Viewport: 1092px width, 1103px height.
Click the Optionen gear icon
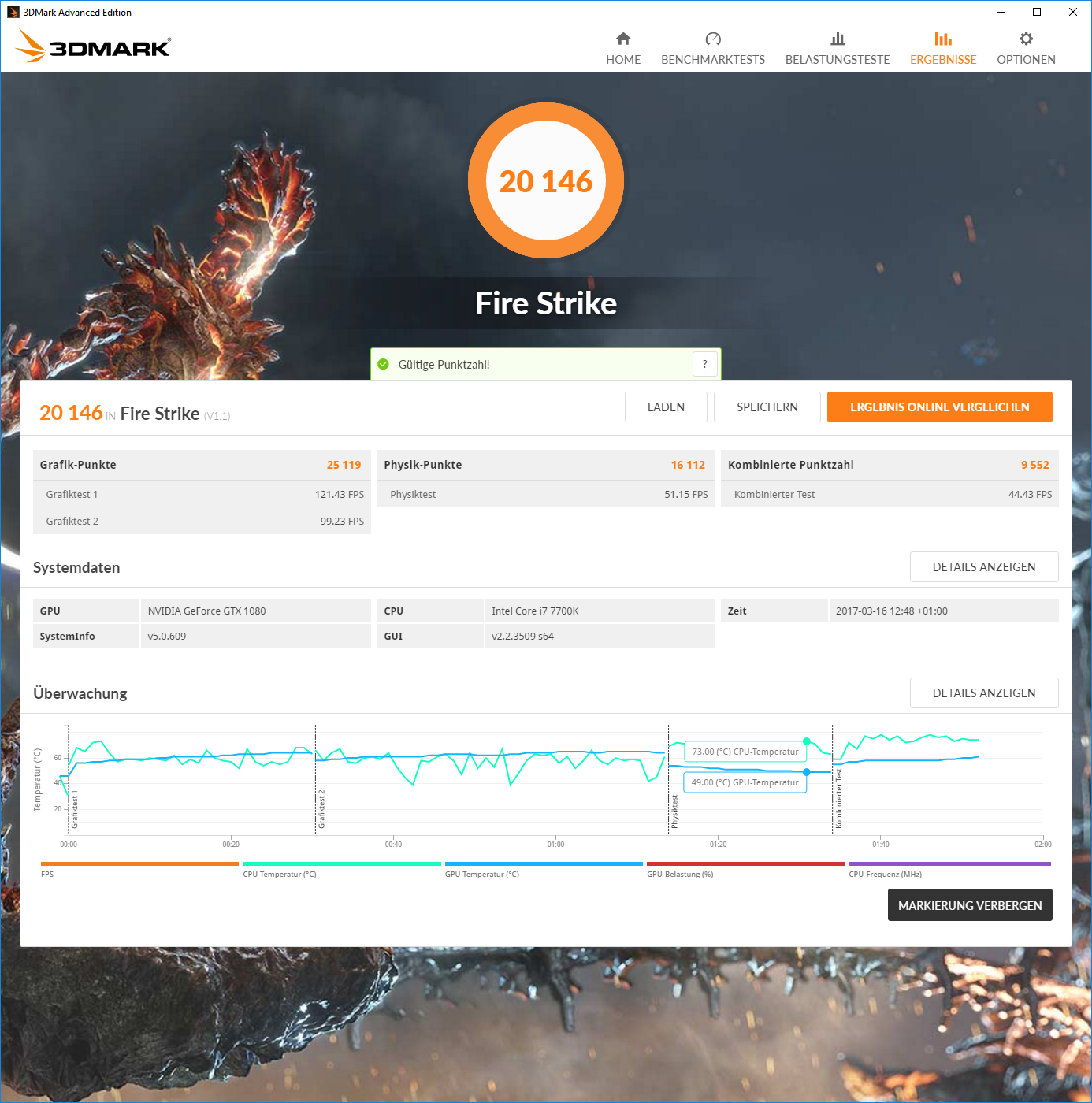tap(1026, 39)
